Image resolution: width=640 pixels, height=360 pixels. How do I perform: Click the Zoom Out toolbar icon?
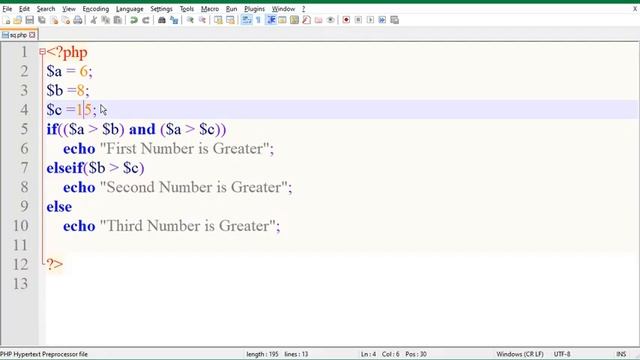(x=202, y=20)
